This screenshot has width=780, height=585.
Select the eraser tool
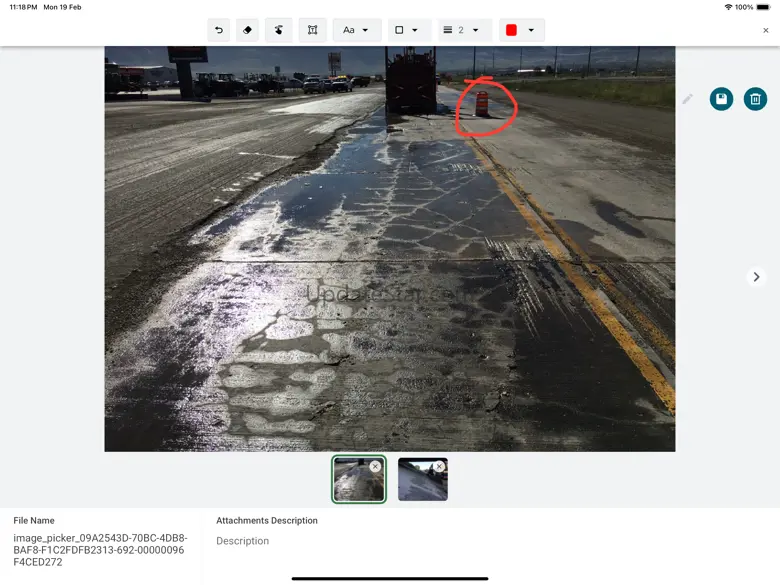(x=247, y=30)
